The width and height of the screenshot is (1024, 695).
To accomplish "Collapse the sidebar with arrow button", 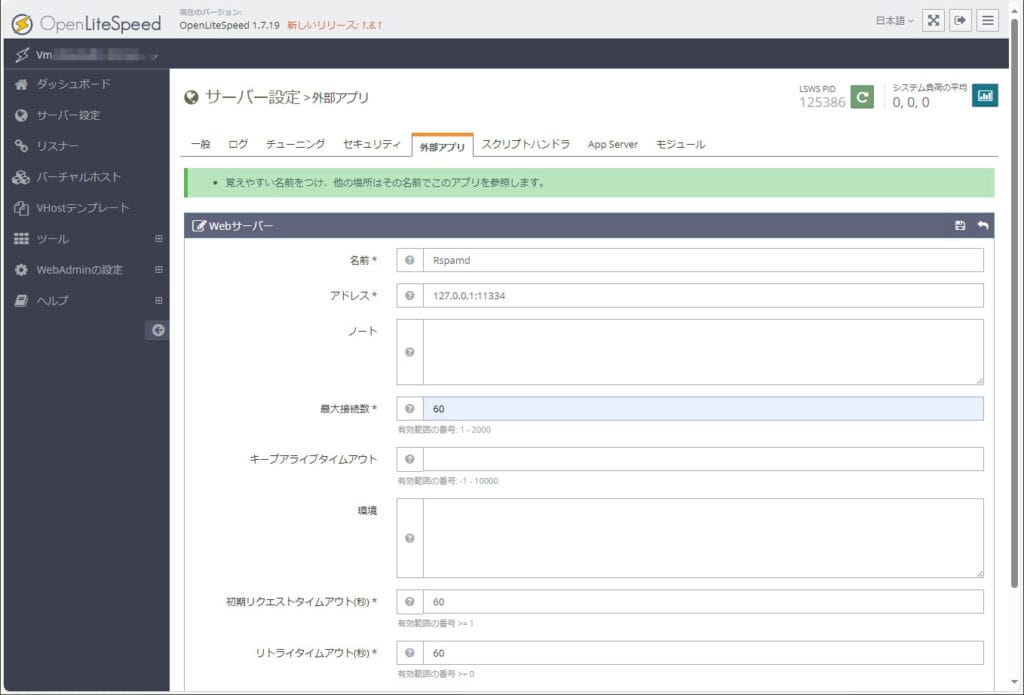I will [157, 330].
